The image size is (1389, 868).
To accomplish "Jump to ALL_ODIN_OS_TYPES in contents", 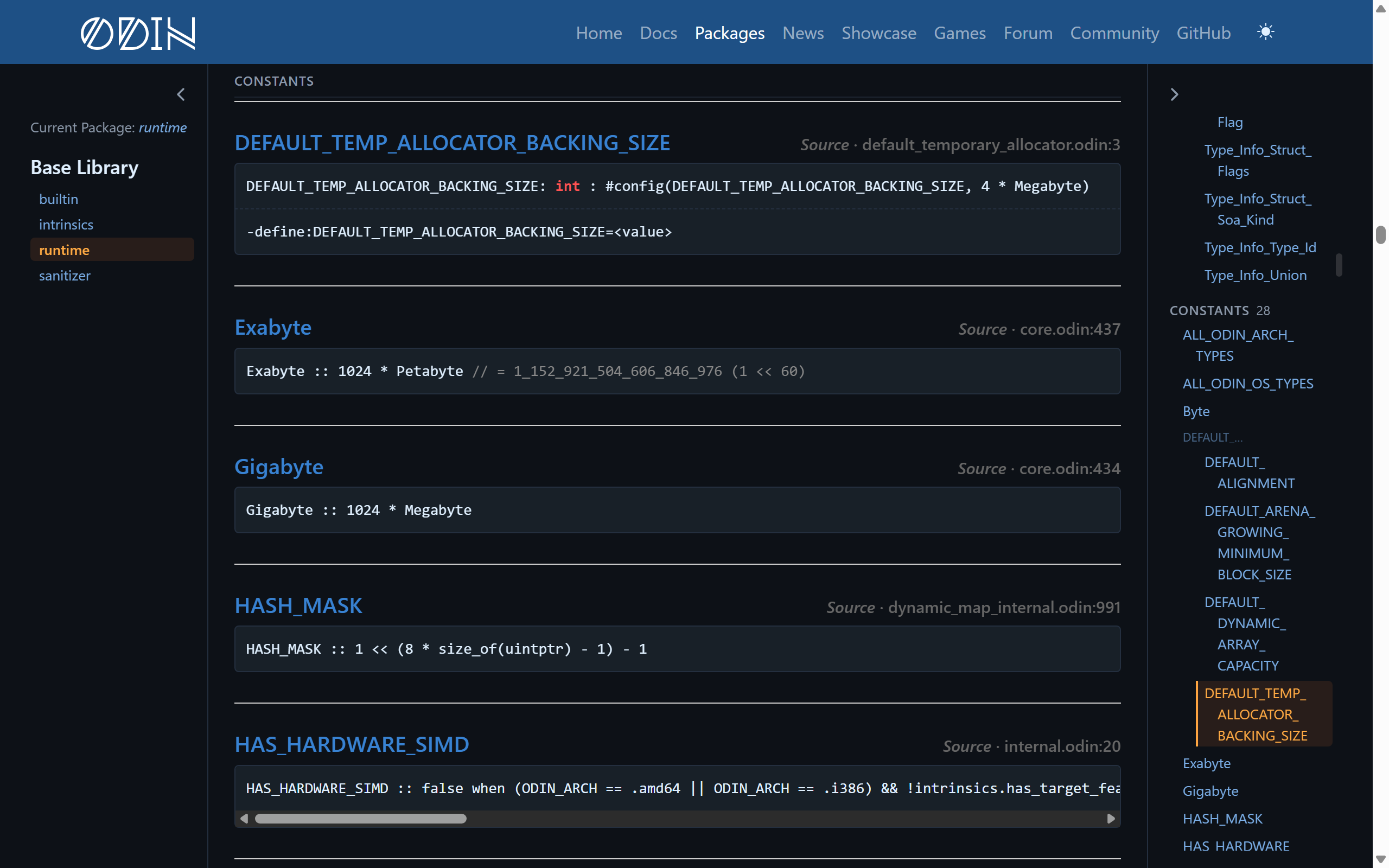I will [x=1248, y=384].
